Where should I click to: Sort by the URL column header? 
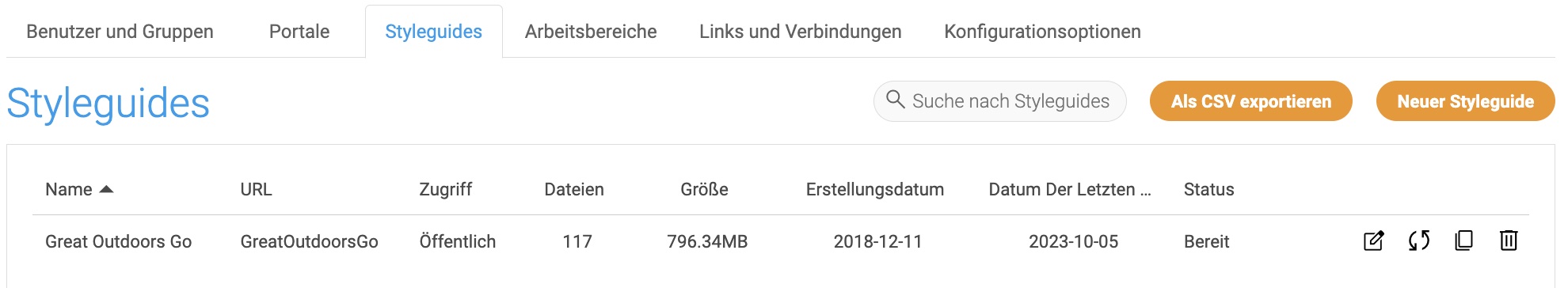tap(256, 189)
